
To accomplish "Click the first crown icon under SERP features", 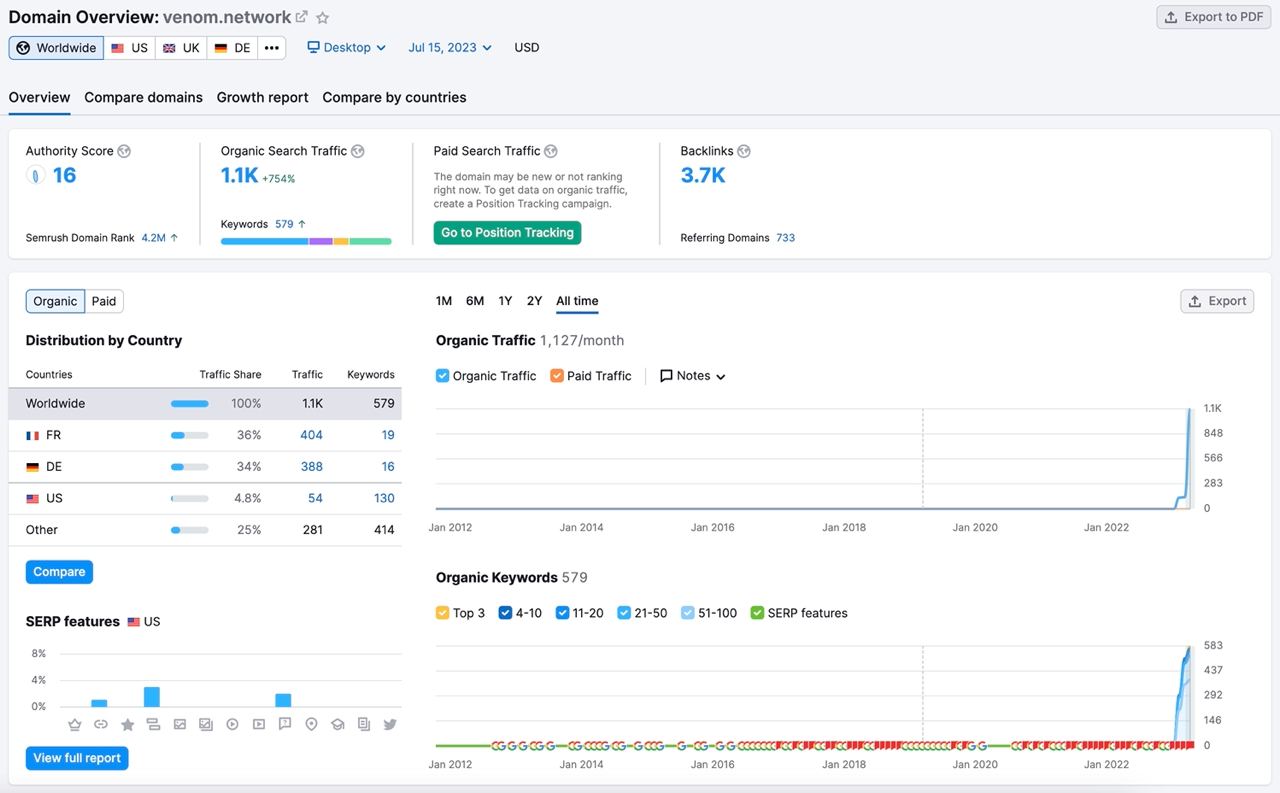I will click(x=74, y=724).
